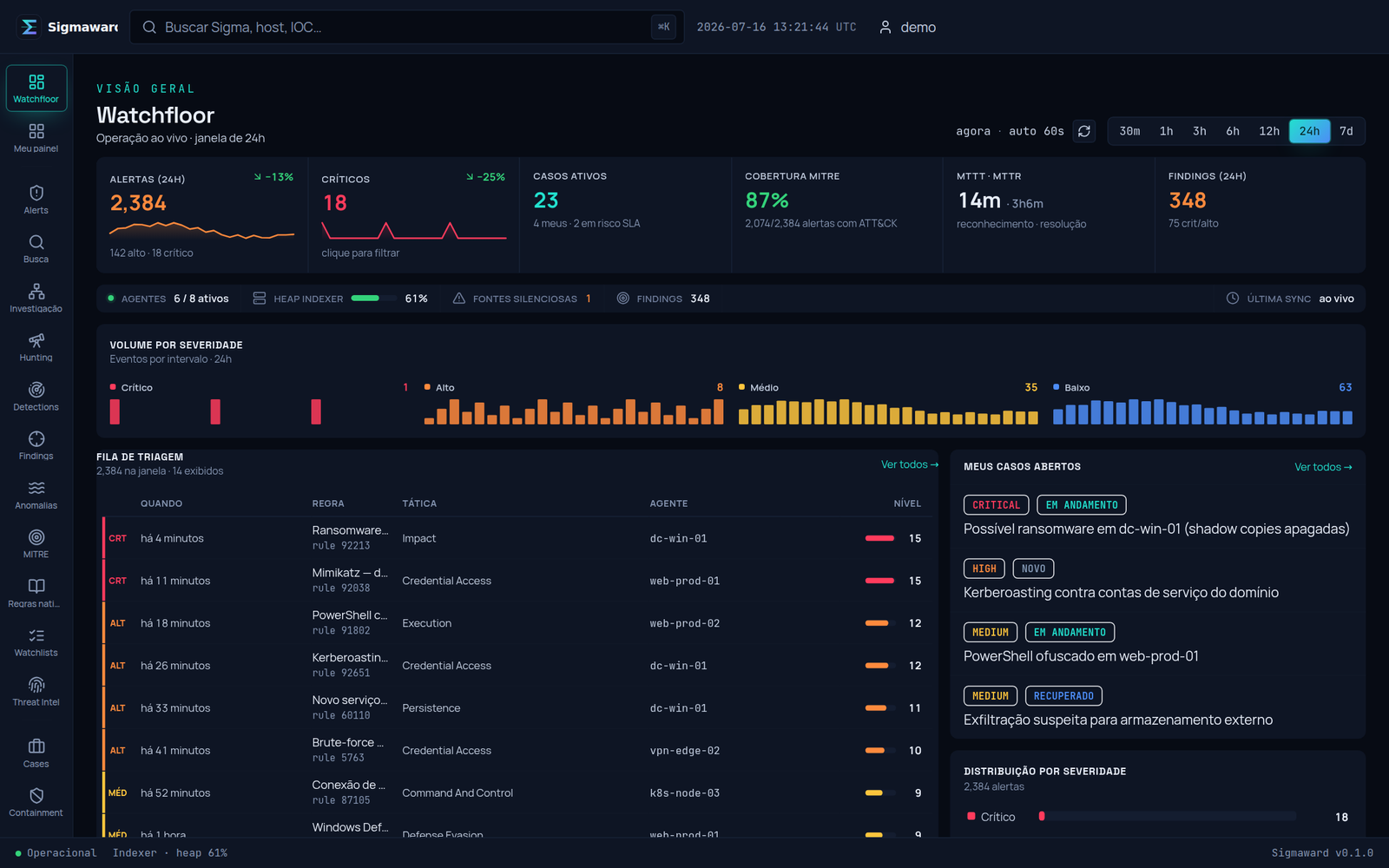Open Ver todos link in Meus casos abertos
The image size is (1389, 868).
point(1323,467)
